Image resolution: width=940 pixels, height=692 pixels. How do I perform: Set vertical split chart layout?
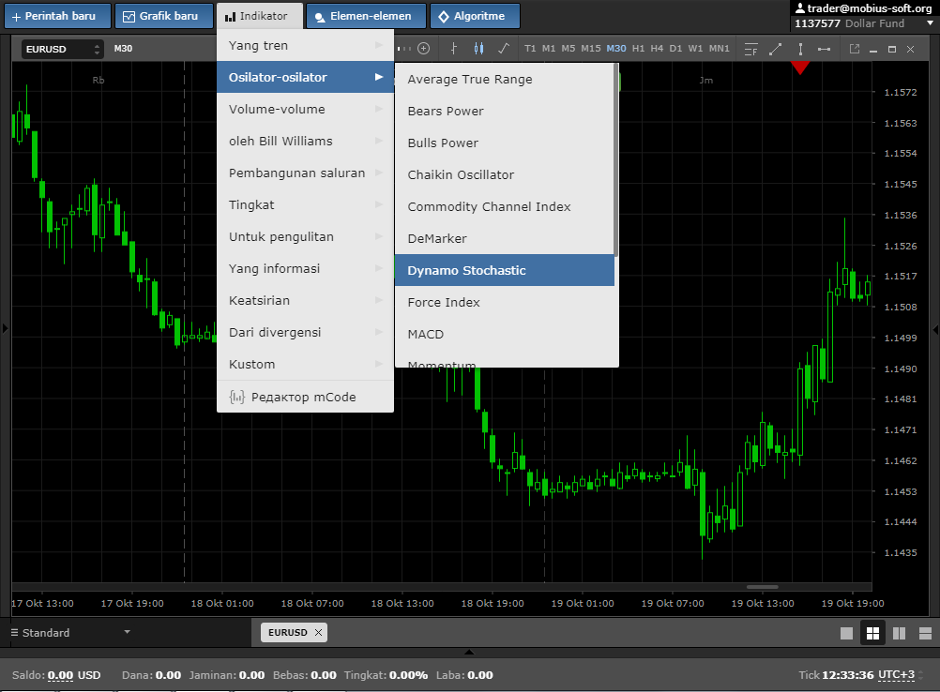899,633
